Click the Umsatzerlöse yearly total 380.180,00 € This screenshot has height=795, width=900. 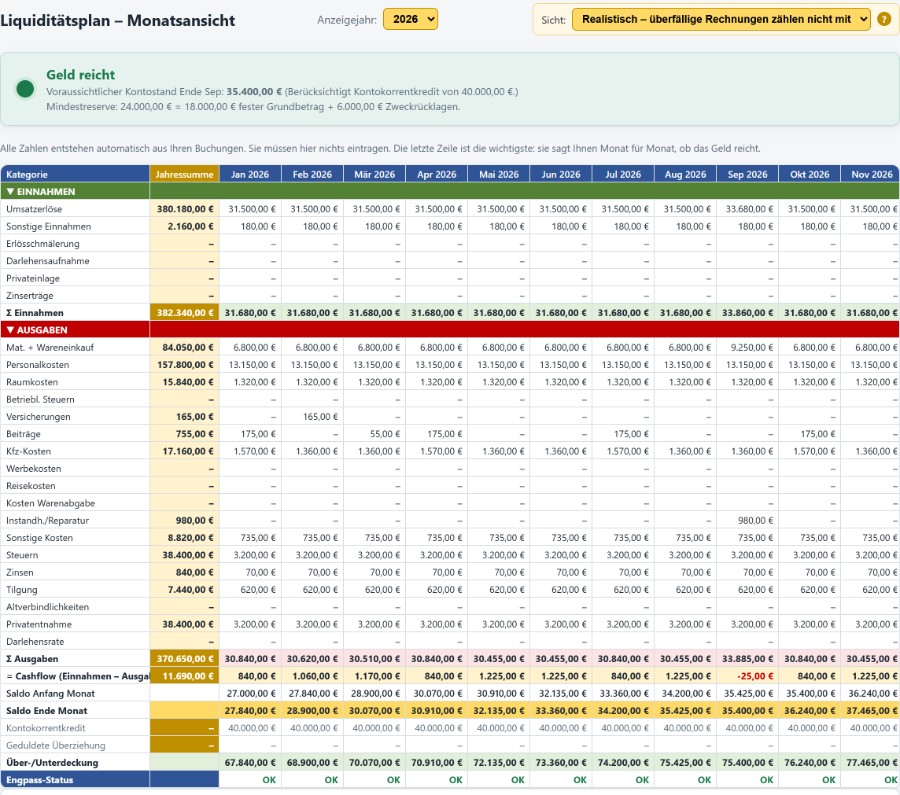(185, 209)
